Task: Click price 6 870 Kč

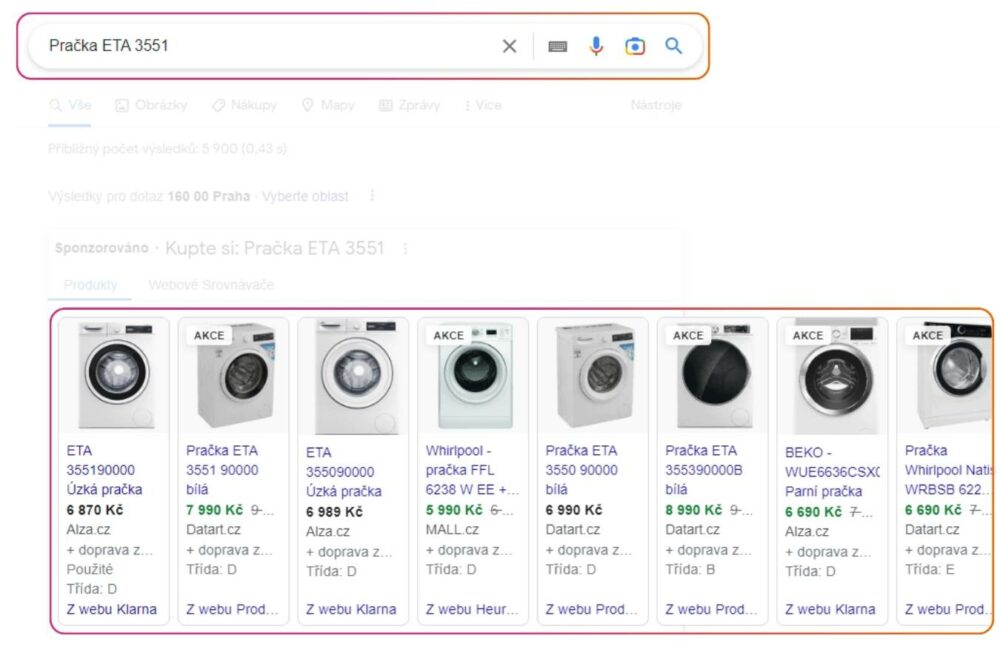Action: 95,509
